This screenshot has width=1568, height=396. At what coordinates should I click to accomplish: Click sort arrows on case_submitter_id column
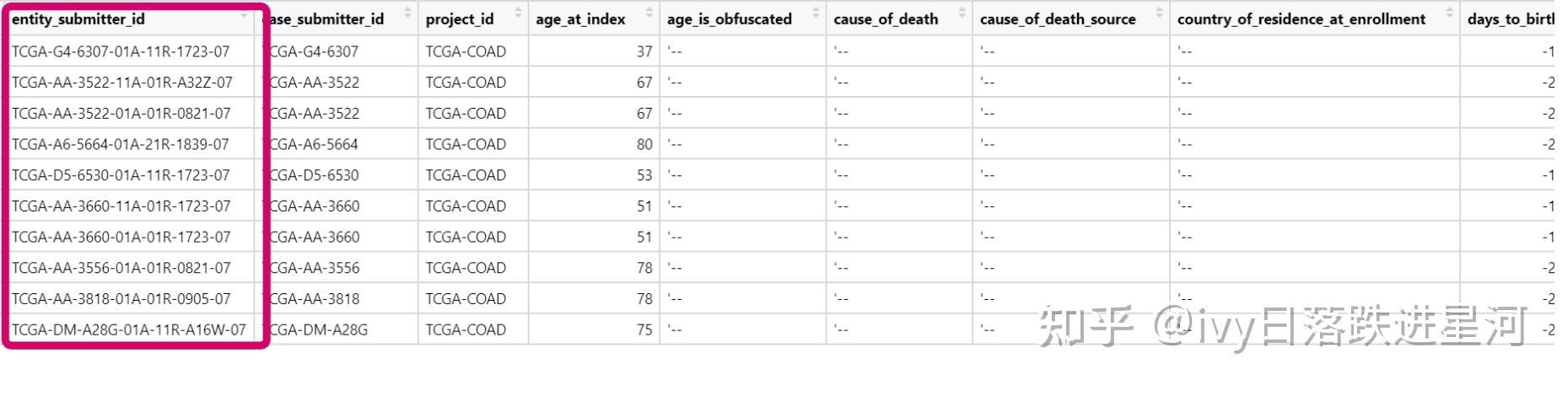point(407,13)
